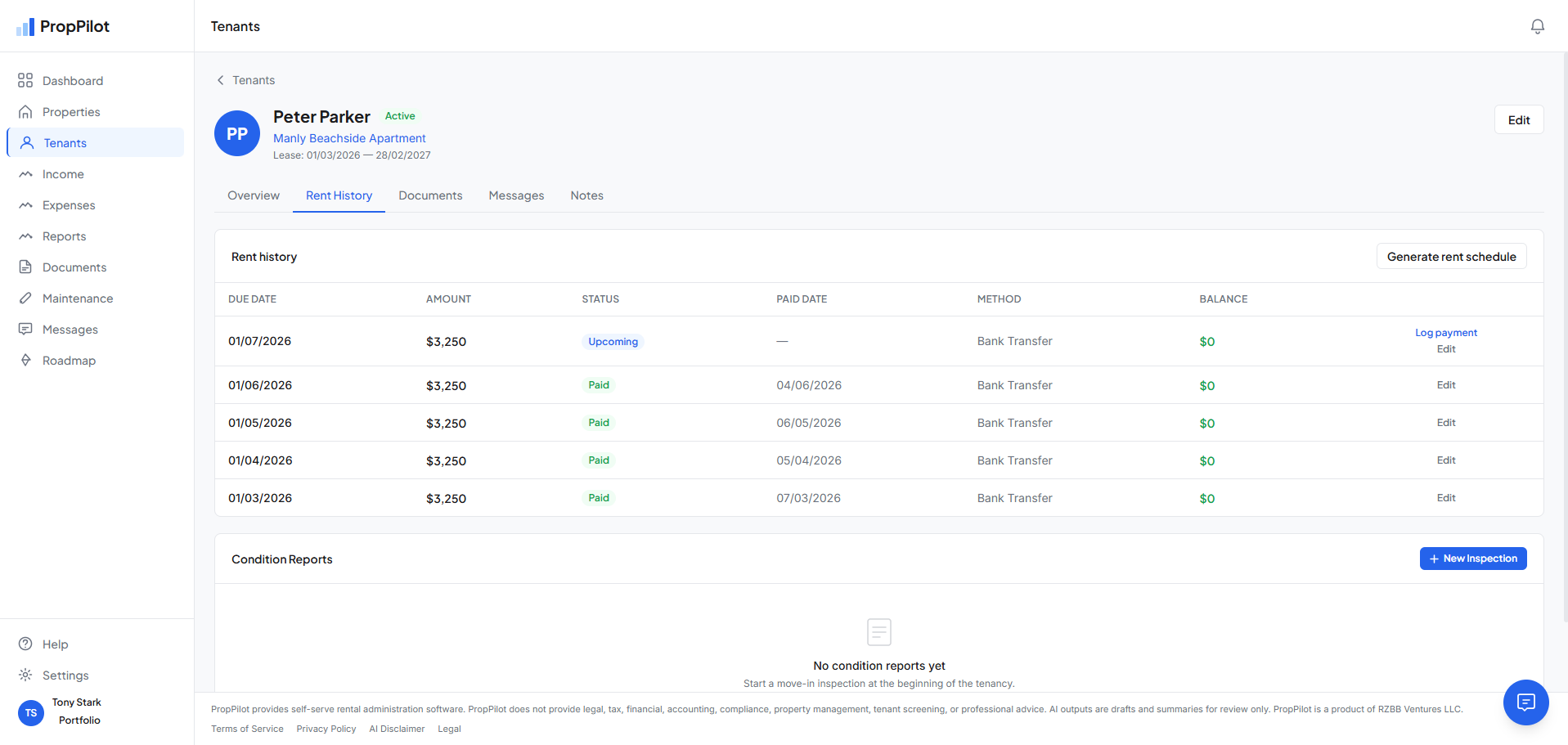Click the Active status label

(400, 116)
